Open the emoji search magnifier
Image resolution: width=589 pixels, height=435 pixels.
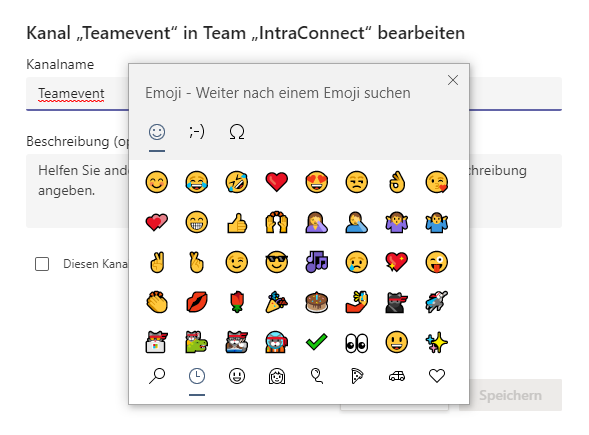tap(157, 376)
